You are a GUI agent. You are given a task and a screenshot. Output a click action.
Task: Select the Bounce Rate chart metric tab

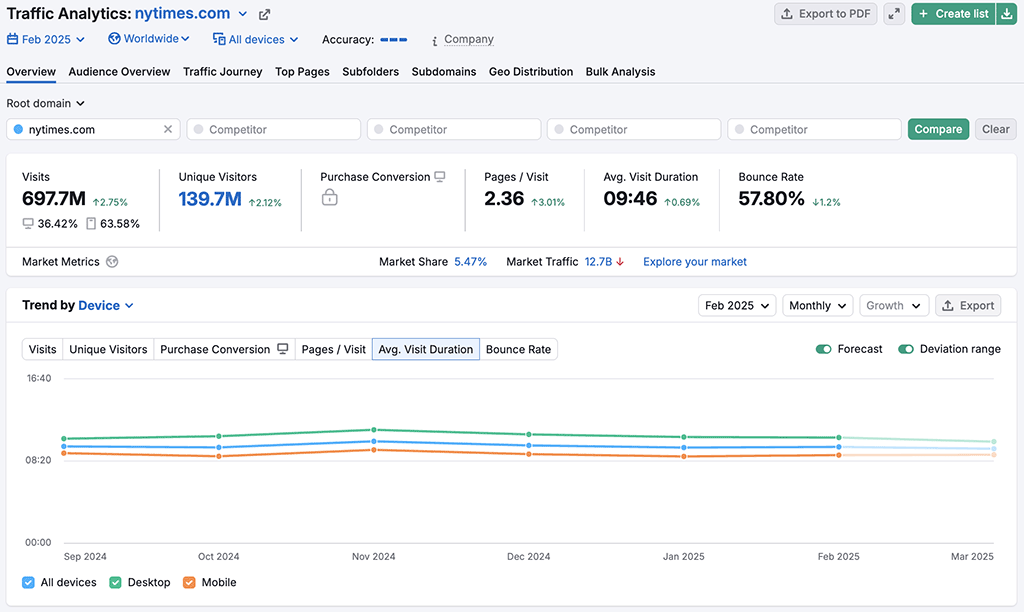(x=519, y=349)
